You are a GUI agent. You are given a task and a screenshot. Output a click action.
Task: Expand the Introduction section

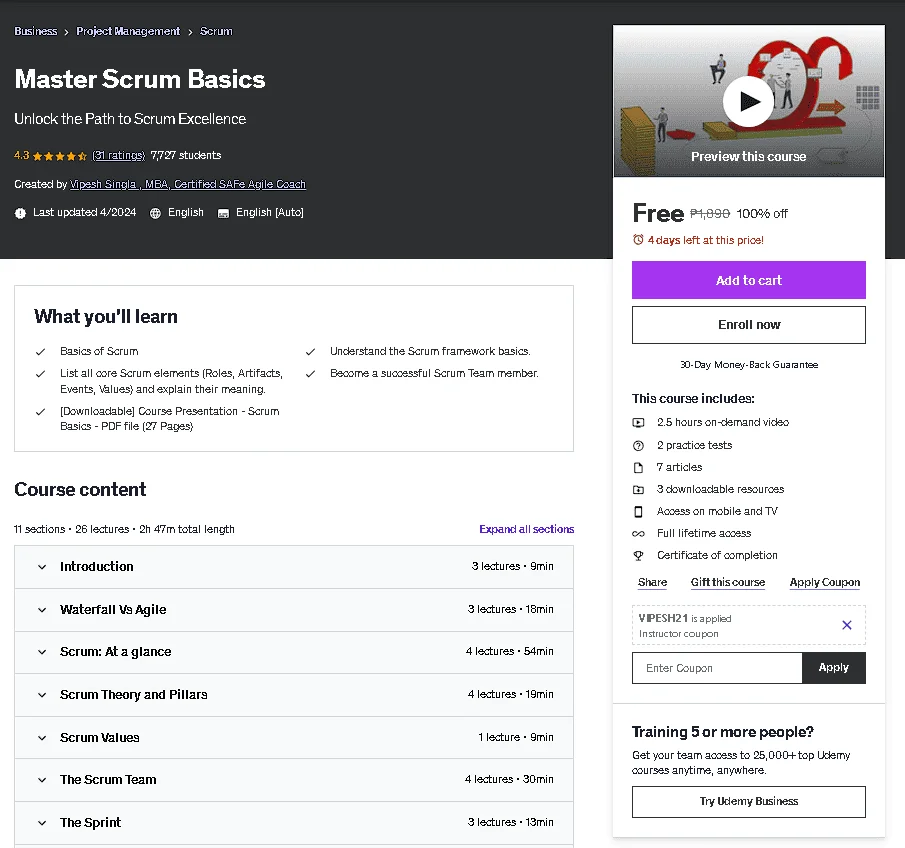click(x=294, y=567)
